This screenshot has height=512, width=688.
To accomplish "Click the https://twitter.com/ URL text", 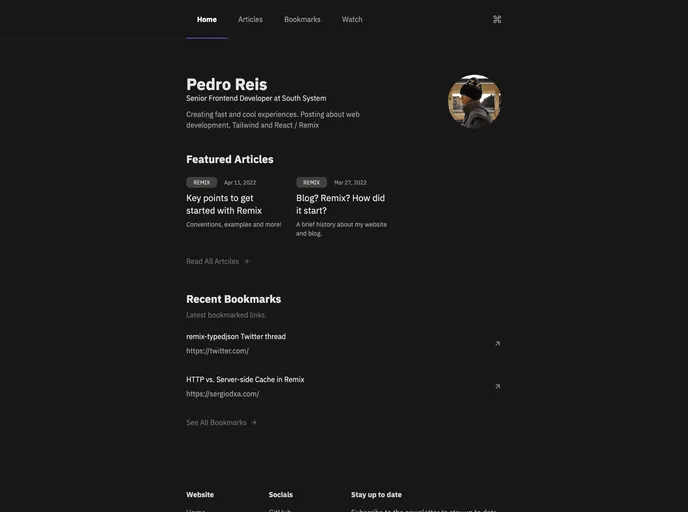I will click(x=217, y=351).
